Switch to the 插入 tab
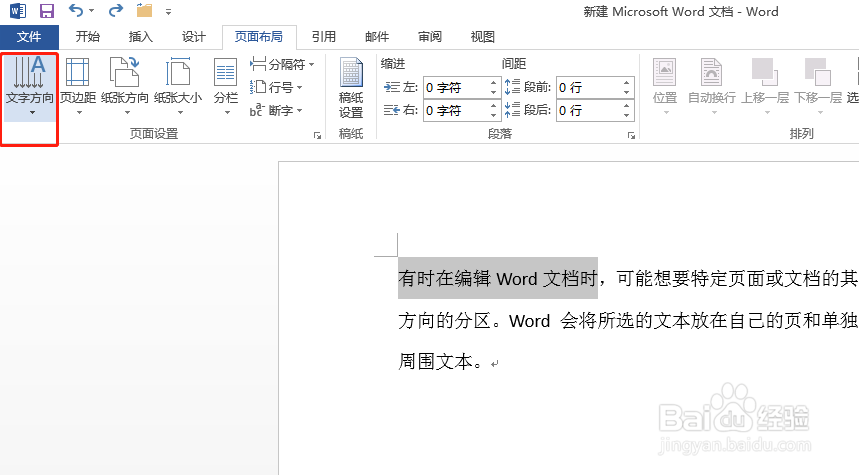Viewport: 859px width, 475px height. (x=141, y=37)
